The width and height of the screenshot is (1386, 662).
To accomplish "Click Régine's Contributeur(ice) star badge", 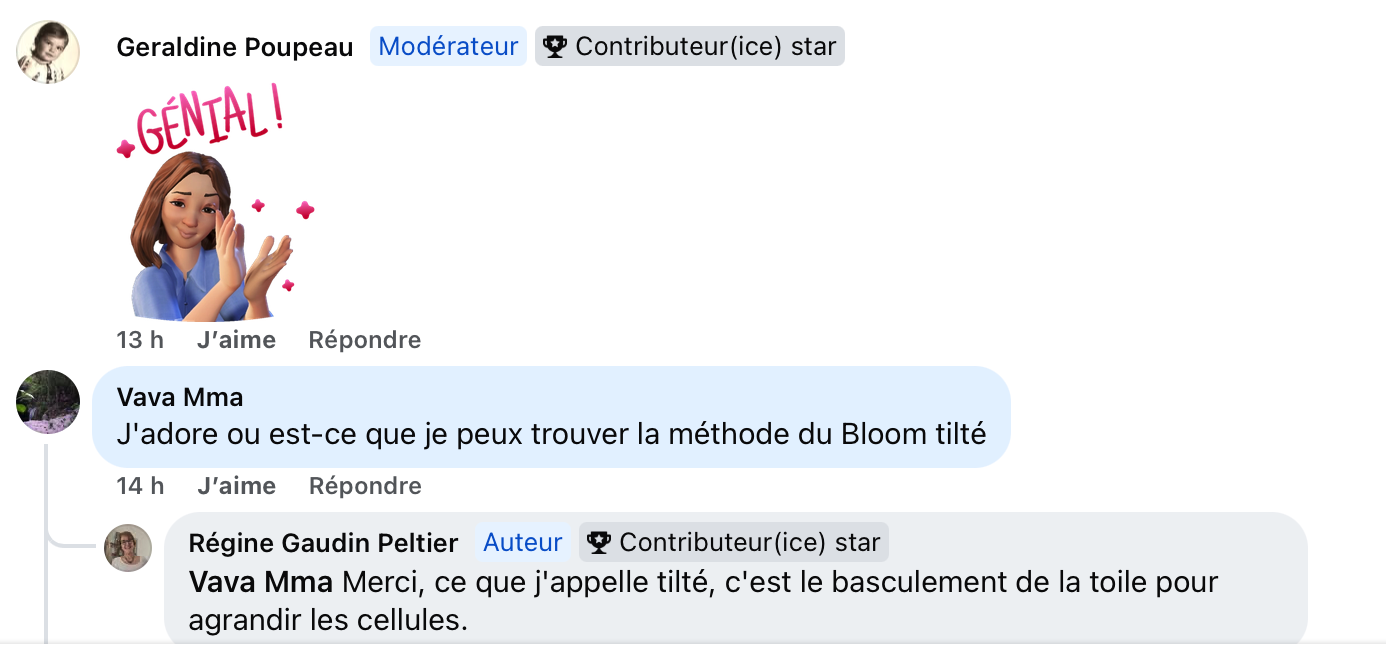I will [734, 542].
